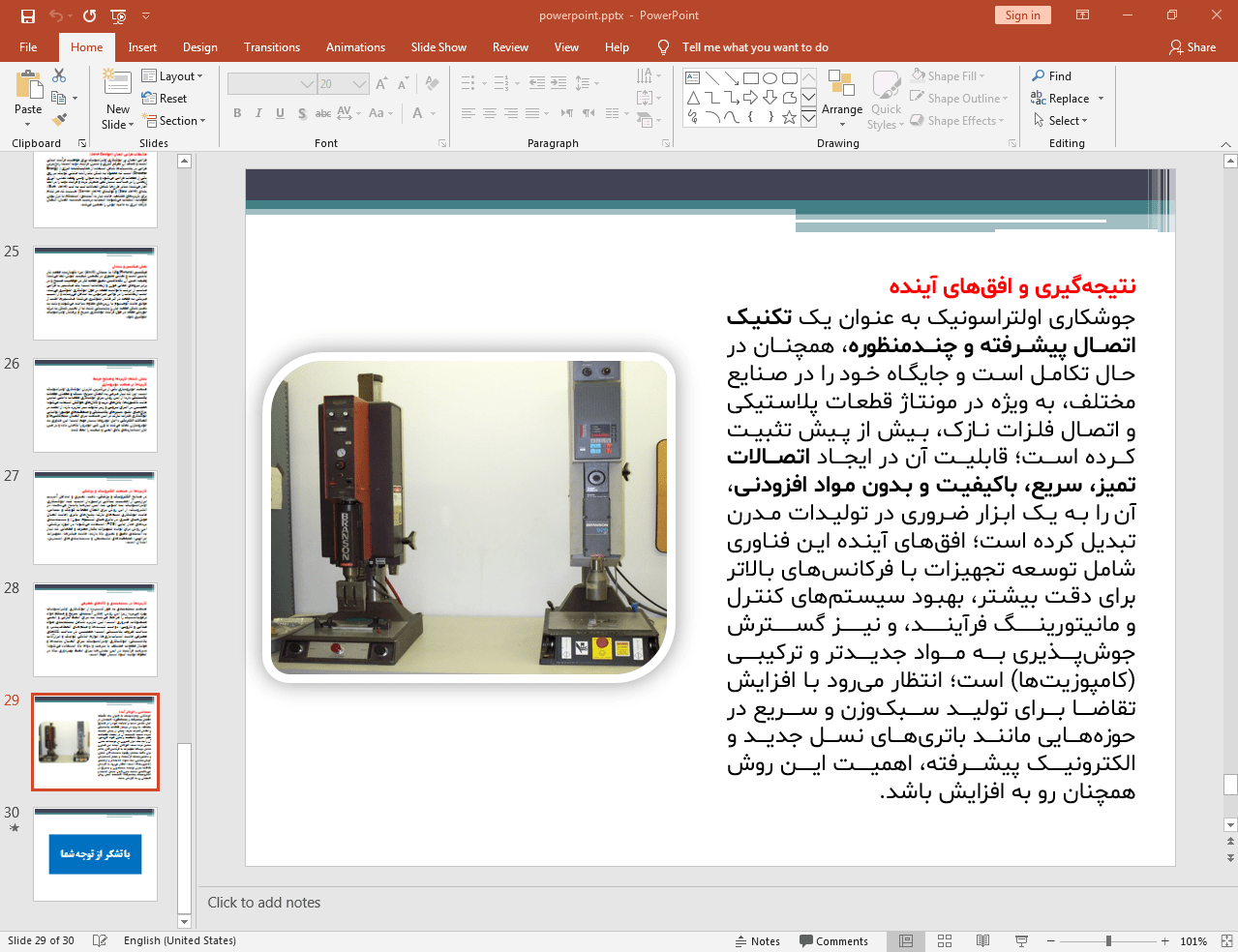Toggle Normal view button
Image resolution: width=1238 pixels, height=952 pixels.
906,940
